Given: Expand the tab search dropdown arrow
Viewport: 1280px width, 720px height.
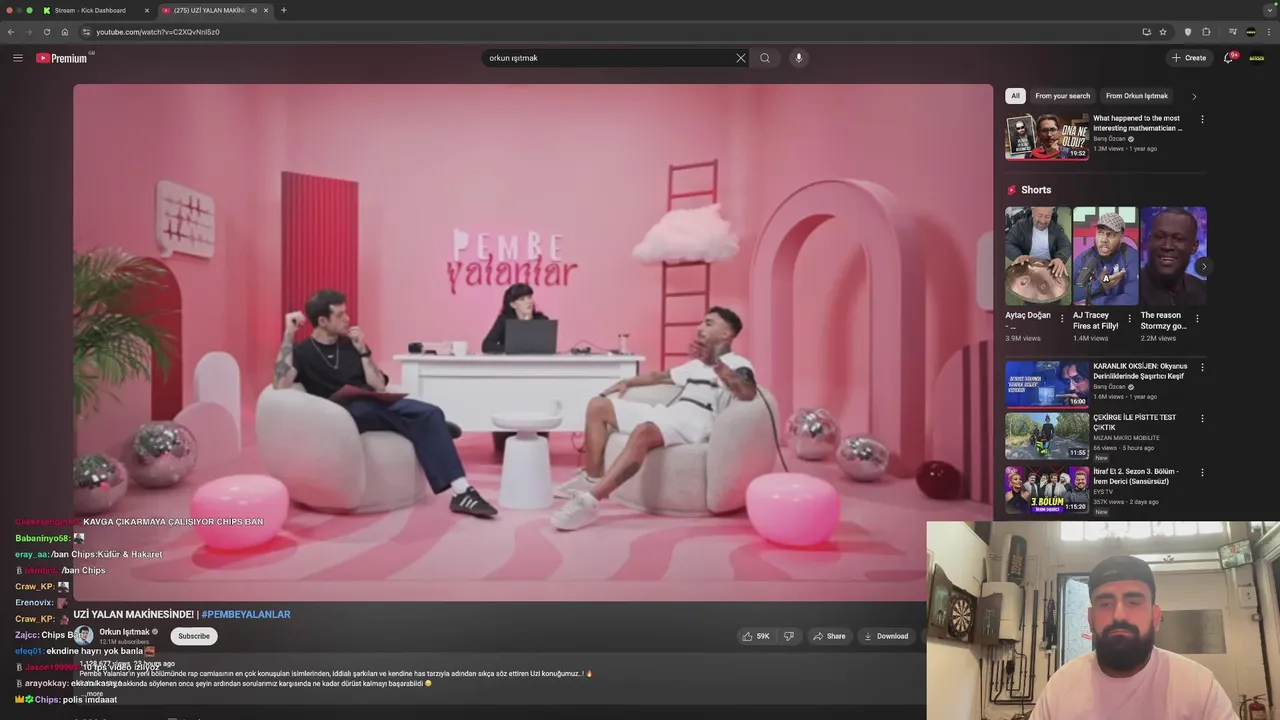Looking at the screenshot, I should pyautogui.click(x=1268, y=10).
